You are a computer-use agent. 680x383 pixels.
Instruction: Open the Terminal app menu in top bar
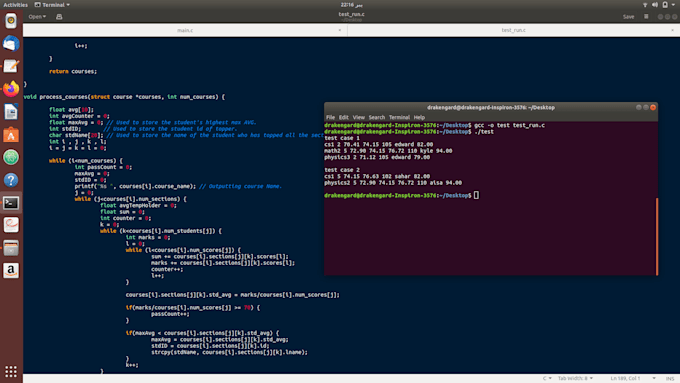52,5
